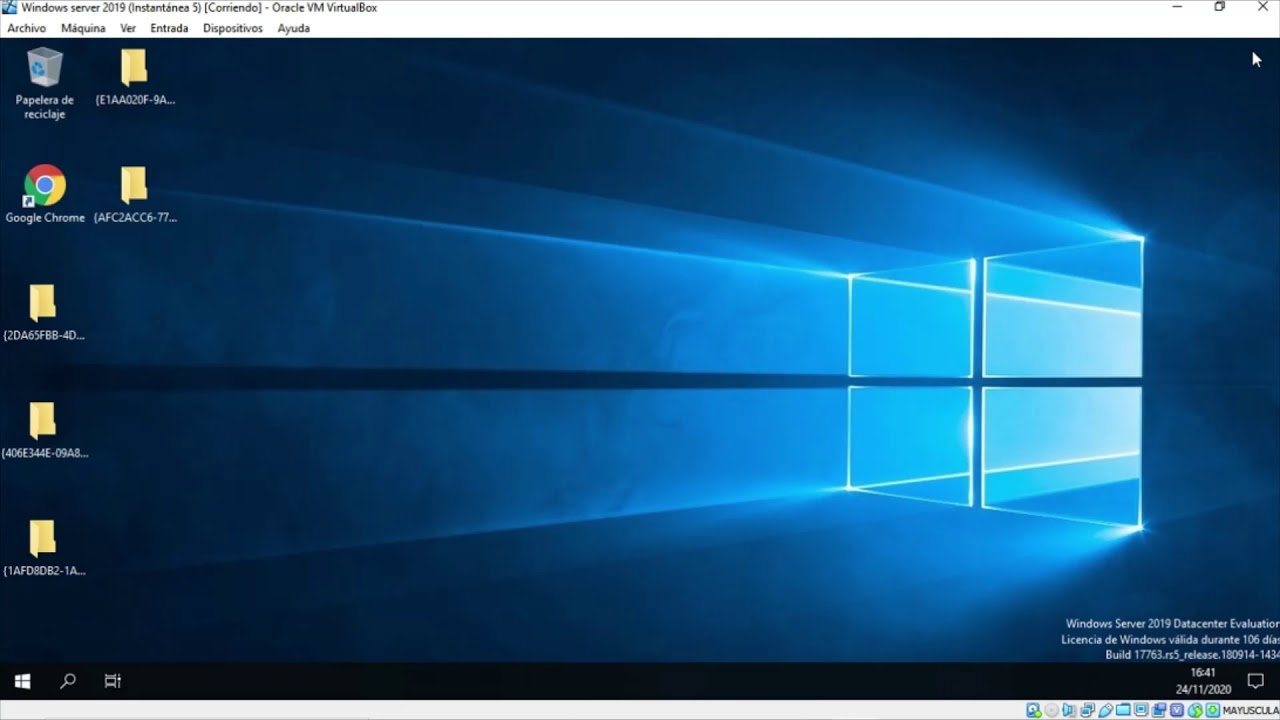Screen dimensions: 1280x720
Task: Open Task View on the taskbar
Action: click(x=113, y=681)
